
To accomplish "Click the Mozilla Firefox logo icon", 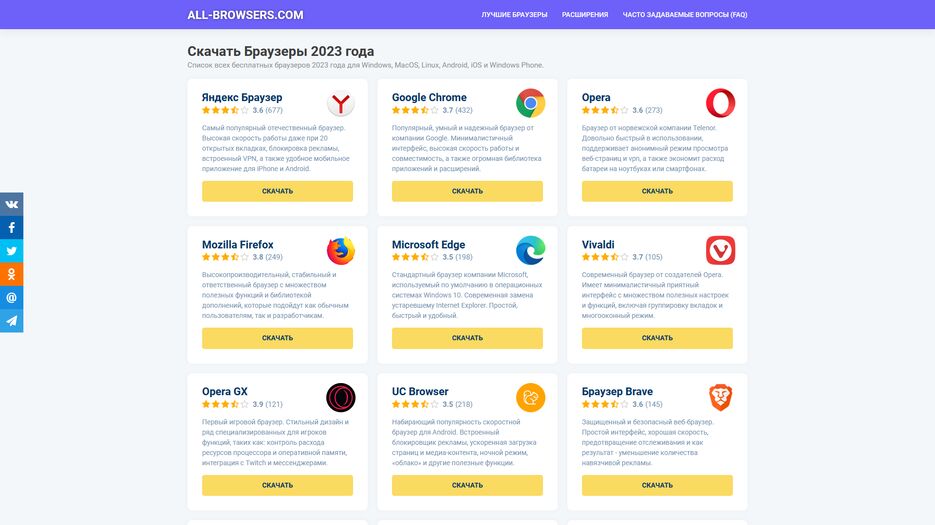I will coord(340,251).
